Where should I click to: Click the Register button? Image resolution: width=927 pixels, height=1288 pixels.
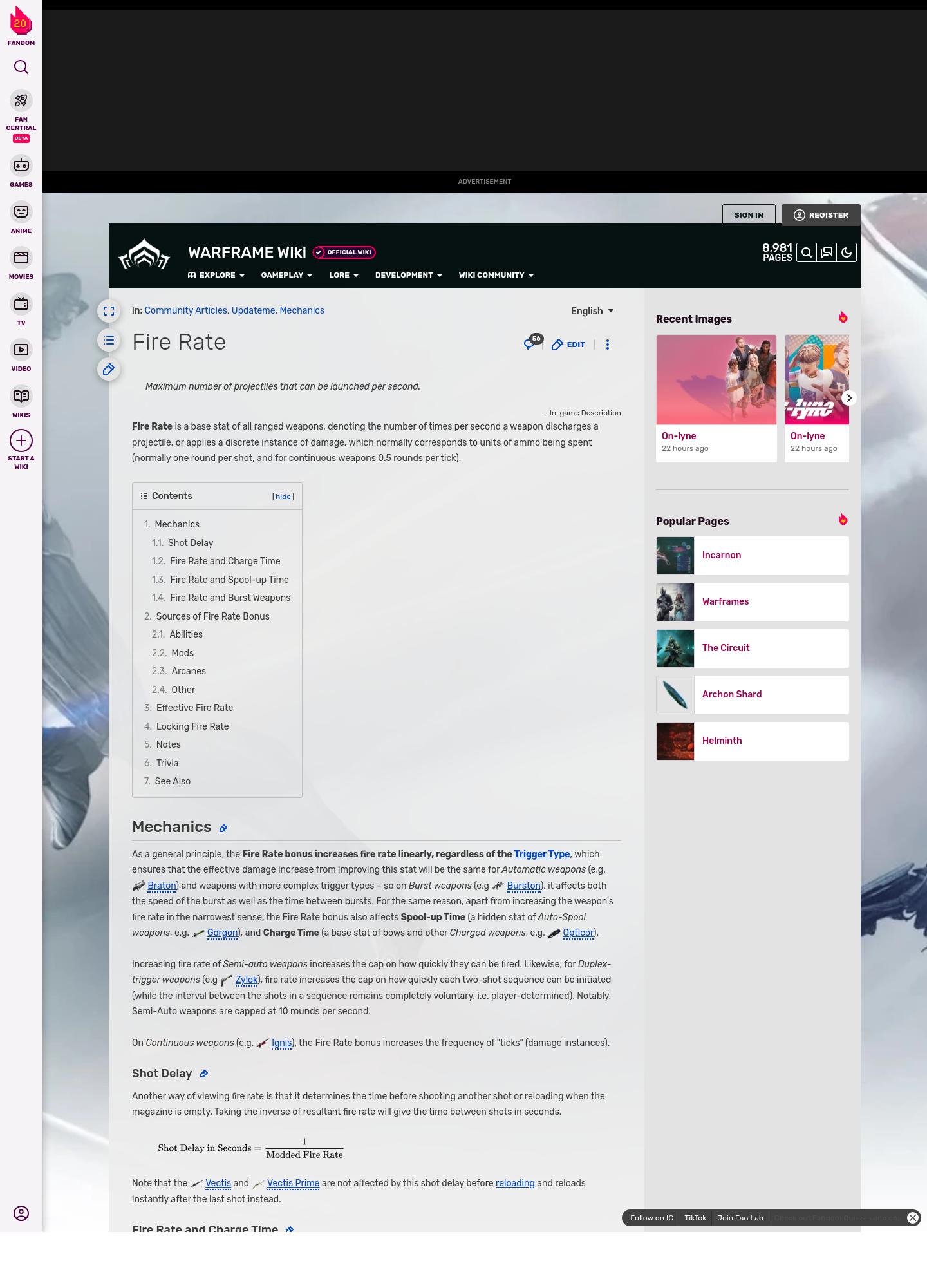[x=821, y=215]
